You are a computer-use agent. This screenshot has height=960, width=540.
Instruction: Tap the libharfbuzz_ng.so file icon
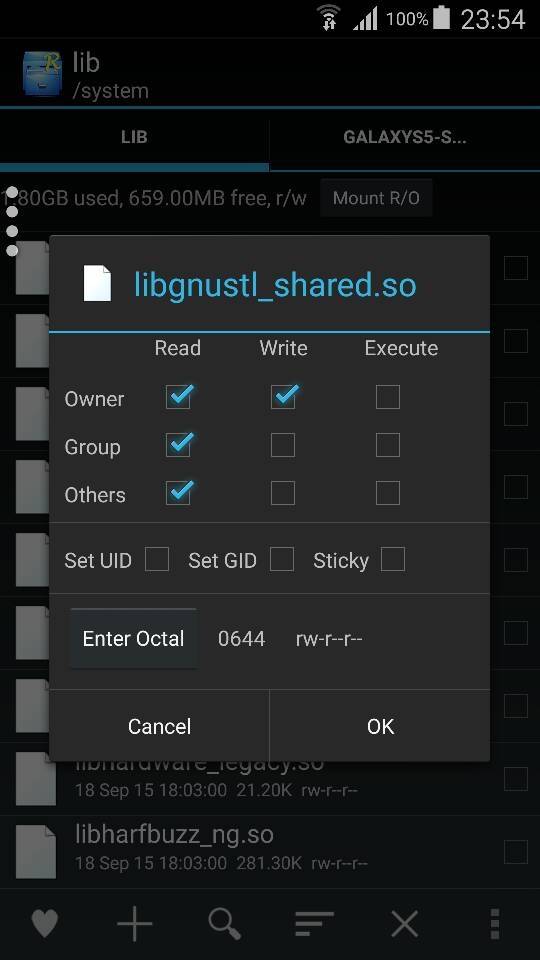[x=36, y=851]
